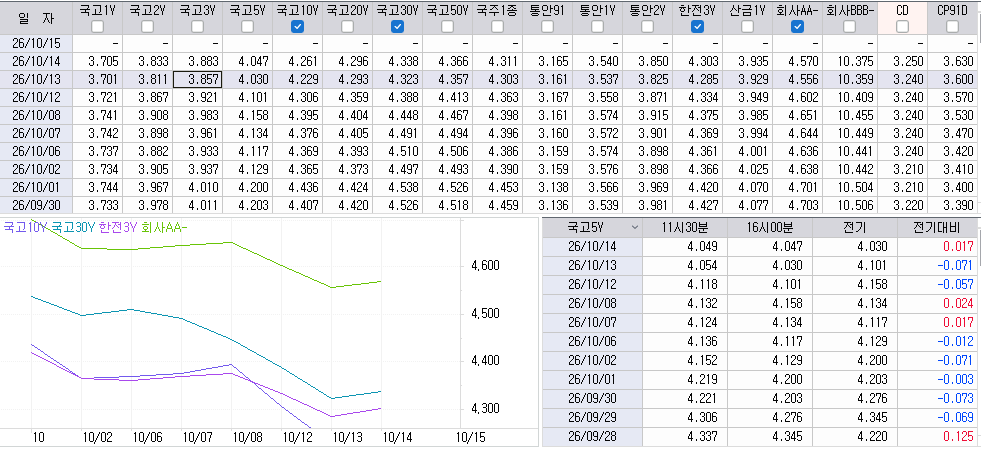Enable the 통안2Y checkbox
The height and width of the screenshot is (449, 981).
[x=648, y=26]
